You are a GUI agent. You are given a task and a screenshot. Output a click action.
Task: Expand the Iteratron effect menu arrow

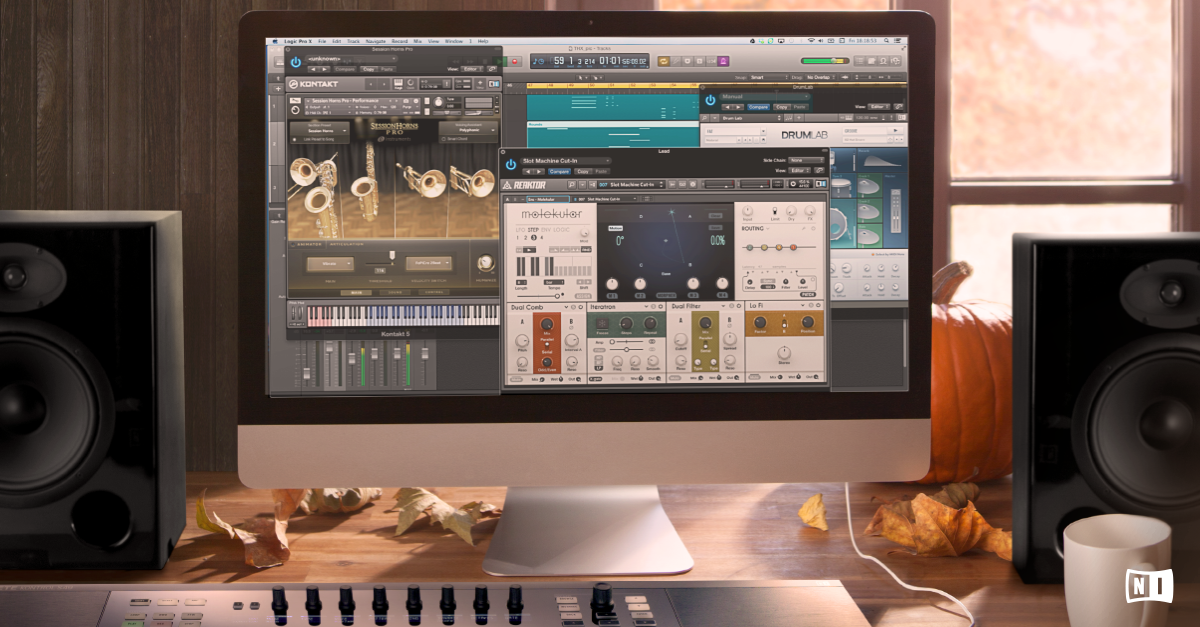coord(646,306)
